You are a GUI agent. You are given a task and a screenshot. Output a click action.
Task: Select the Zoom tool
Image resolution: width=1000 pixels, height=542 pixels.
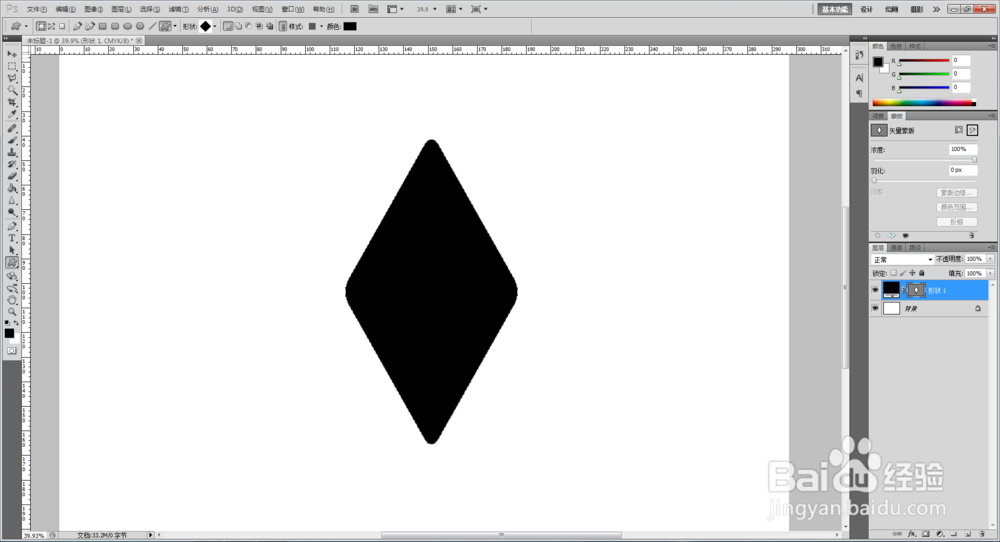11,312
